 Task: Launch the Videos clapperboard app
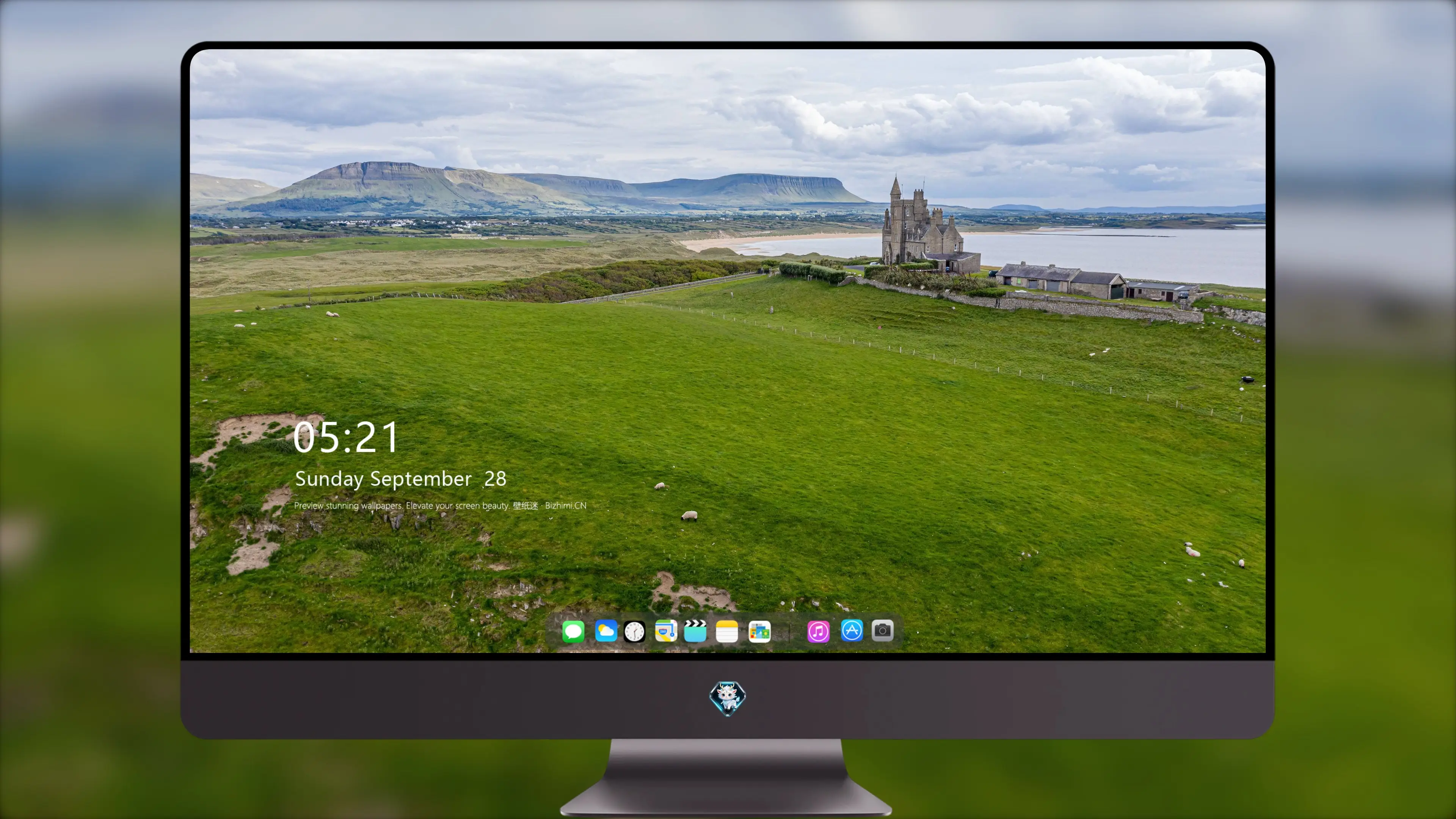(x=695, y=631)
